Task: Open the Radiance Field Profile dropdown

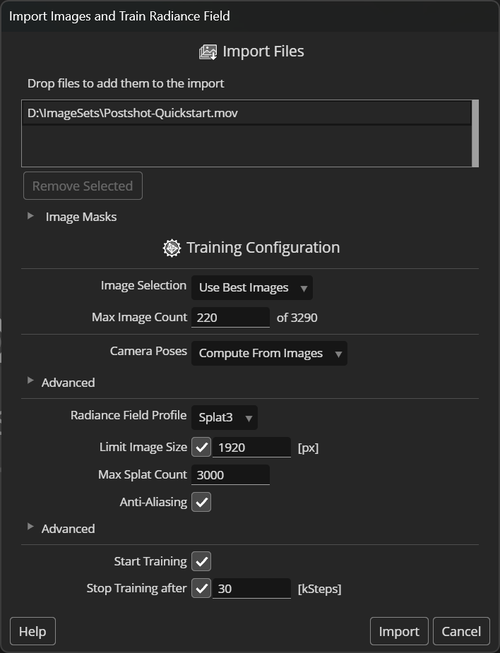Action: tap(224, 417)
